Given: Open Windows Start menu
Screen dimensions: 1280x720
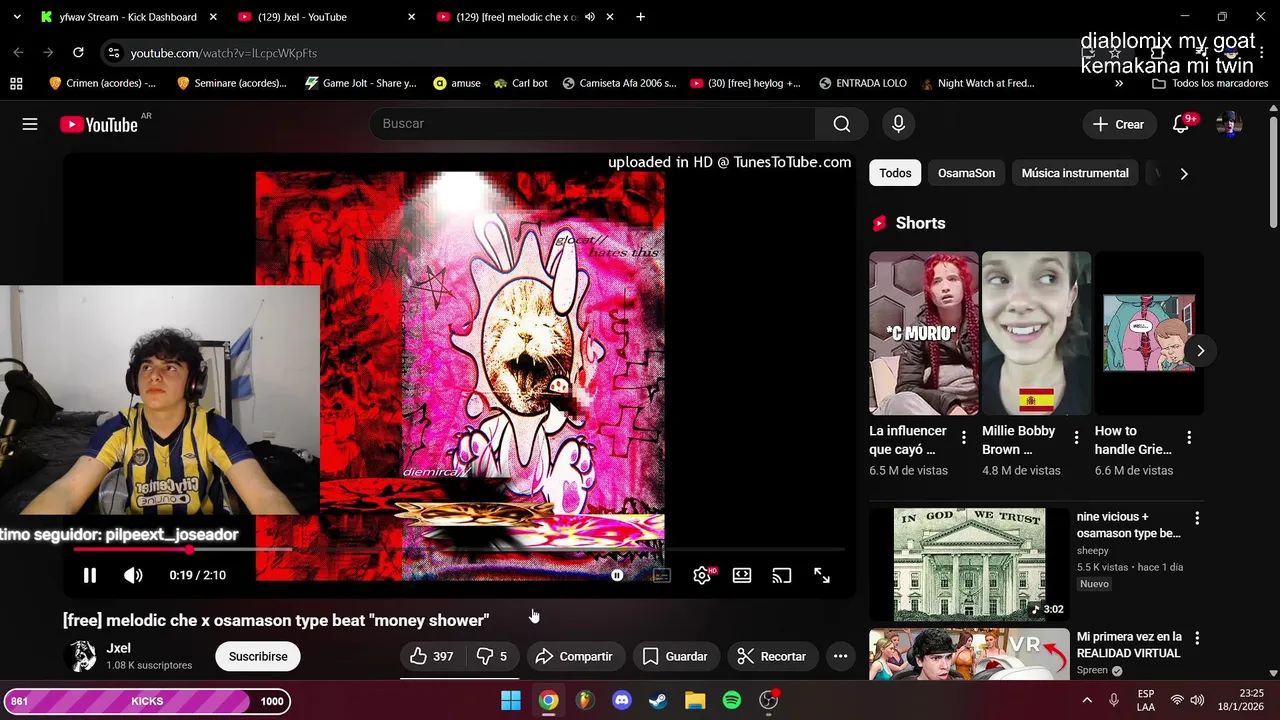Looking at the screenshot, I should pyautogui.click(x=511, y=700).
